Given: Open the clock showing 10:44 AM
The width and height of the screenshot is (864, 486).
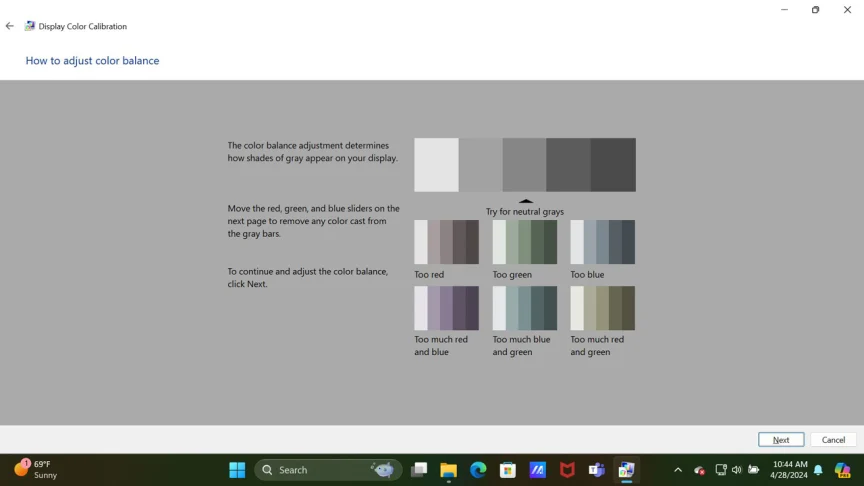Looking at the screenshot, I should [790, 470].
